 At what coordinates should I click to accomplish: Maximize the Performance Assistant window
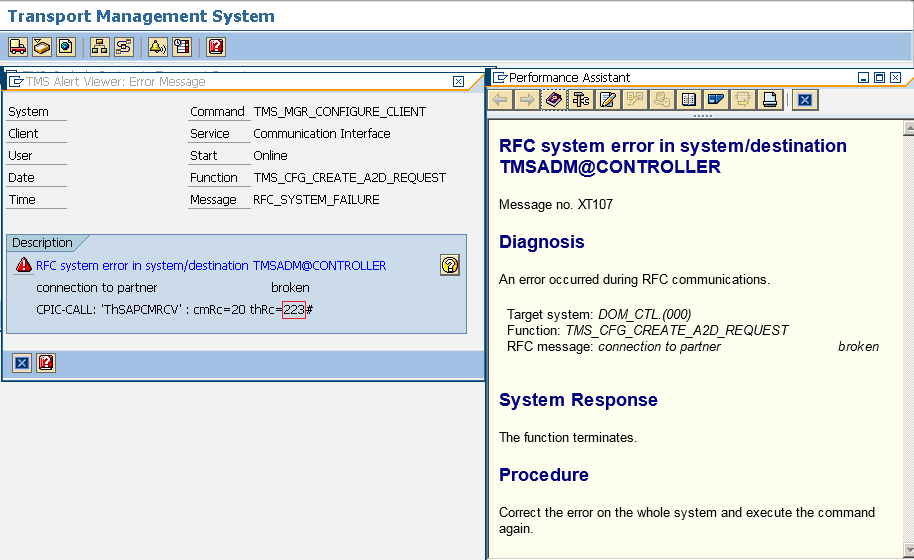tap(880, 78)
